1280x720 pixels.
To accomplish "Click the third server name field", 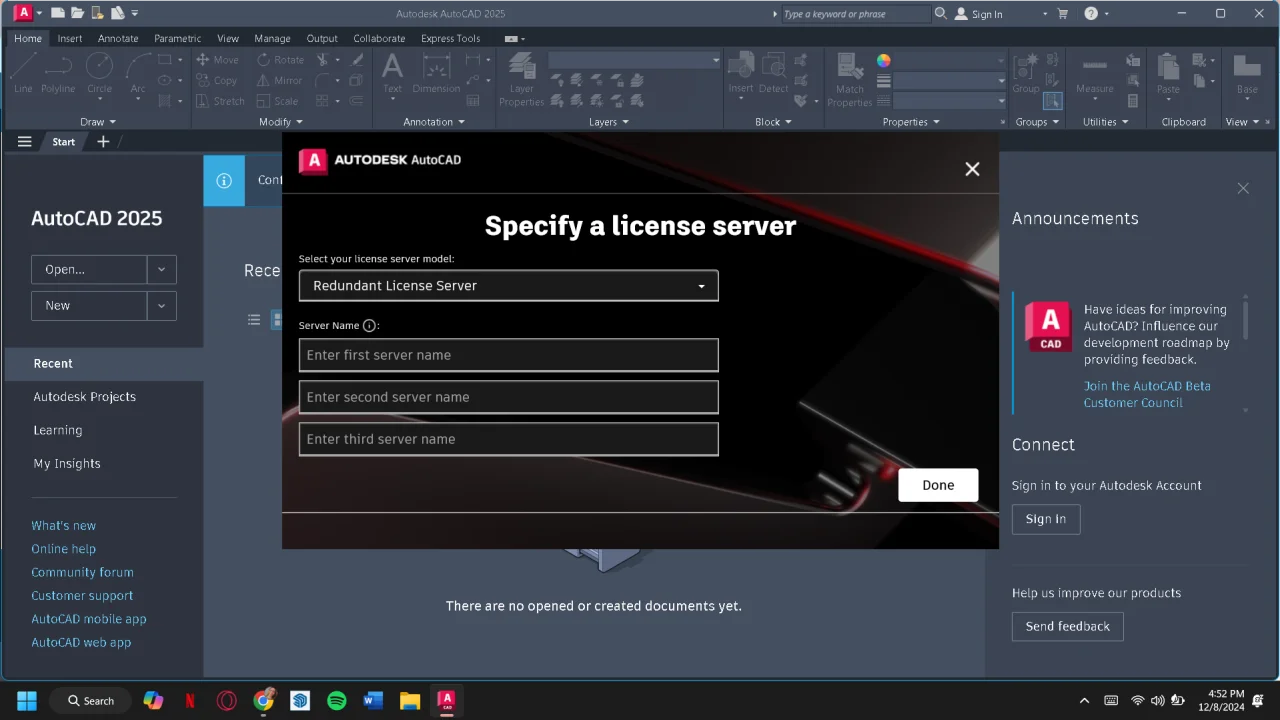I will click(508, 439).
